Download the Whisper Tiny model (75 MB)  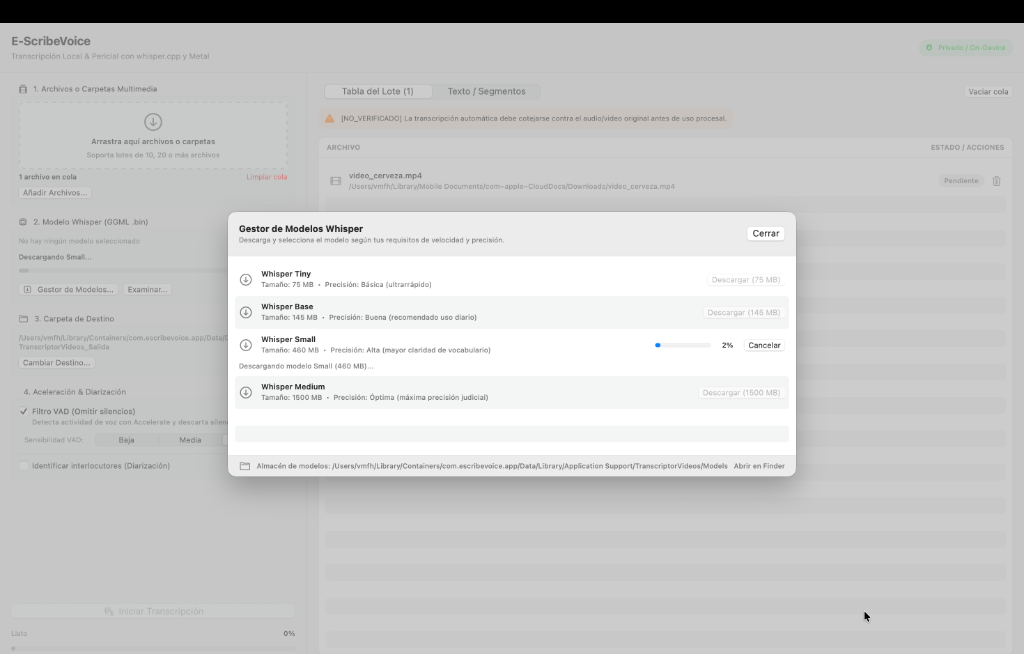[746, 280]
